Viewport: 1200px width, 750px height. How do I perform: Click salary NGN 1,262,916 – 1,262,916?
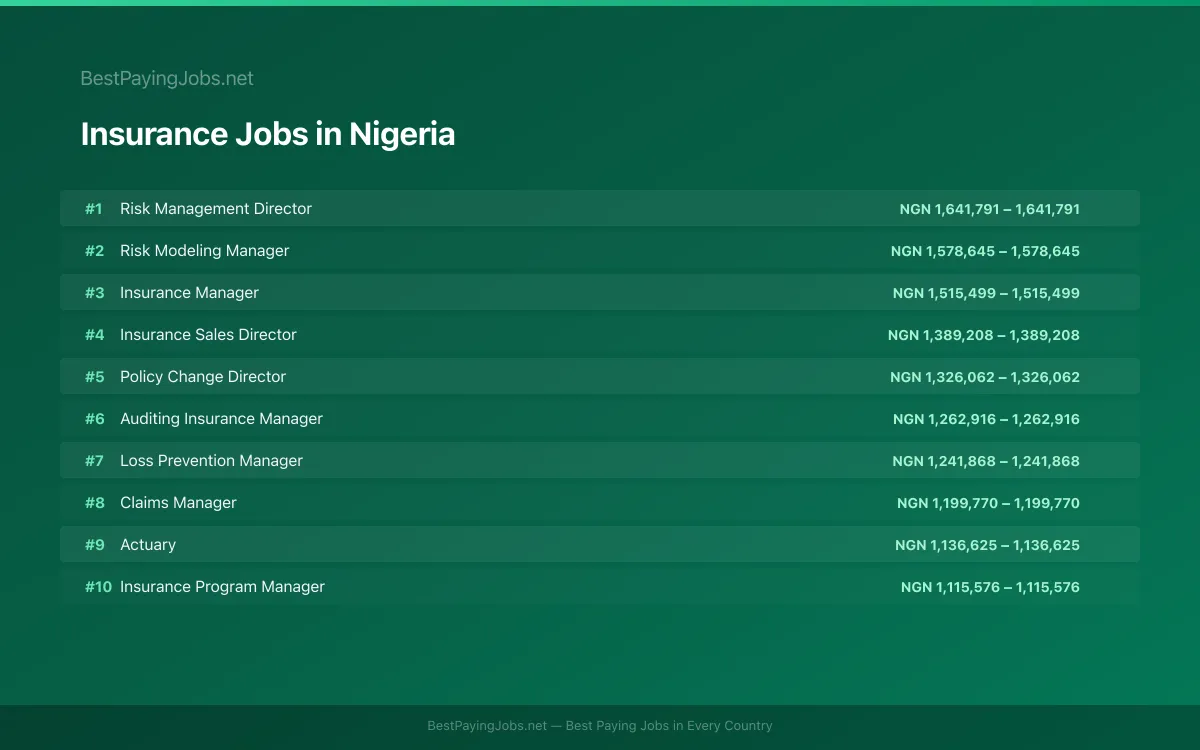point(986,419)
